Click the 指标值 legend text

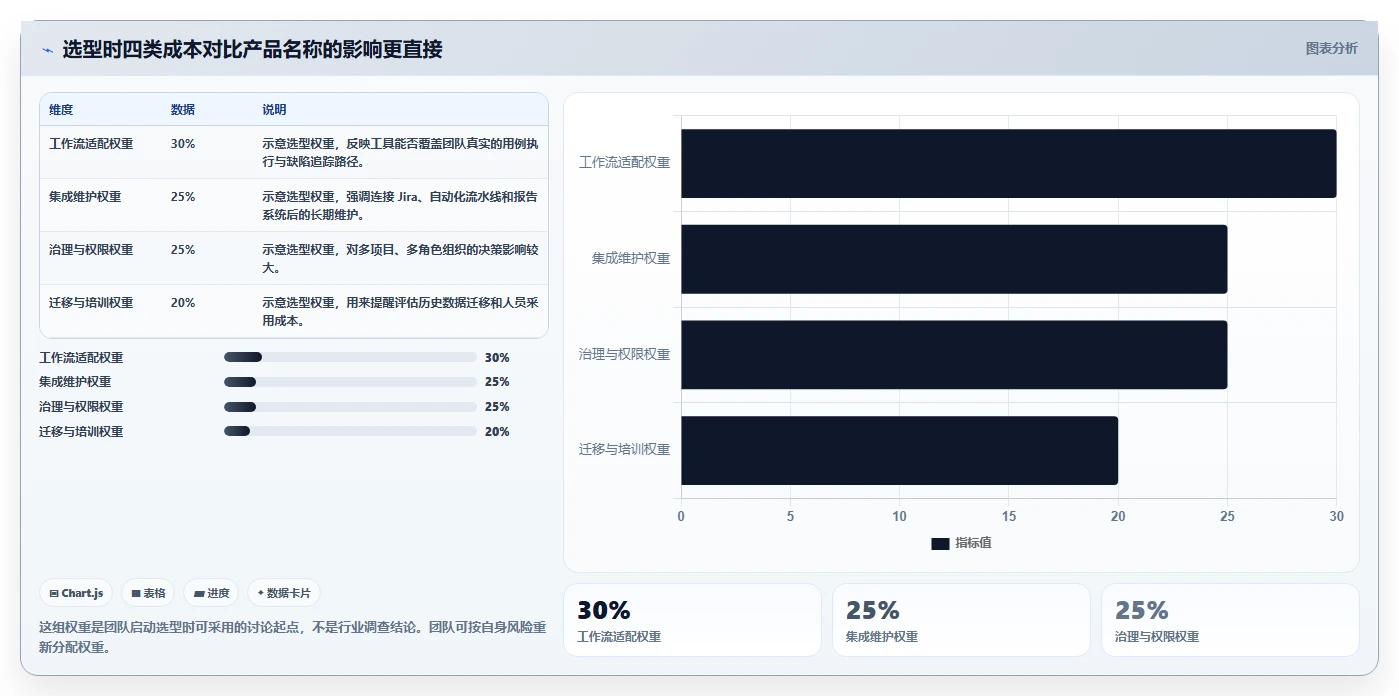(973, 543)
